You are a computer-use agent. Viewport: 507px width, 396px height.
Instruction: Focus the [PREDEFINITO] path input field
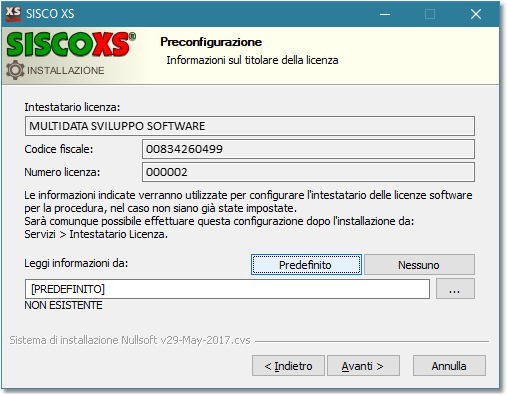[x=227, y=289]
